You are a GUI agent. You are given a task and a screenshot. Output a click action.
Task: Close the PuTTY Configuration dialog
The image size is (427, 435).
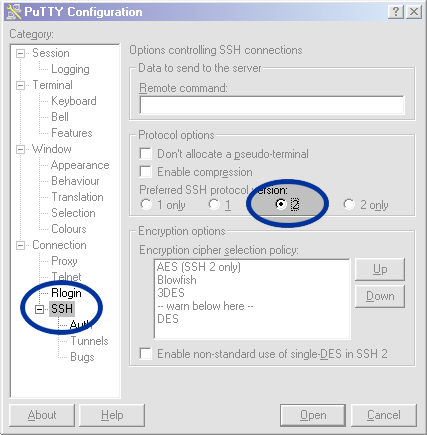(x=414, y=12)
